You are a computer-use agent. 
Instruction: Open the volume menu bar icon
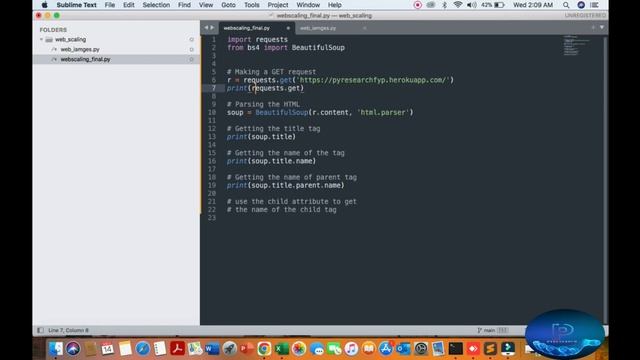pyautogui.click(x=471, y=5)
